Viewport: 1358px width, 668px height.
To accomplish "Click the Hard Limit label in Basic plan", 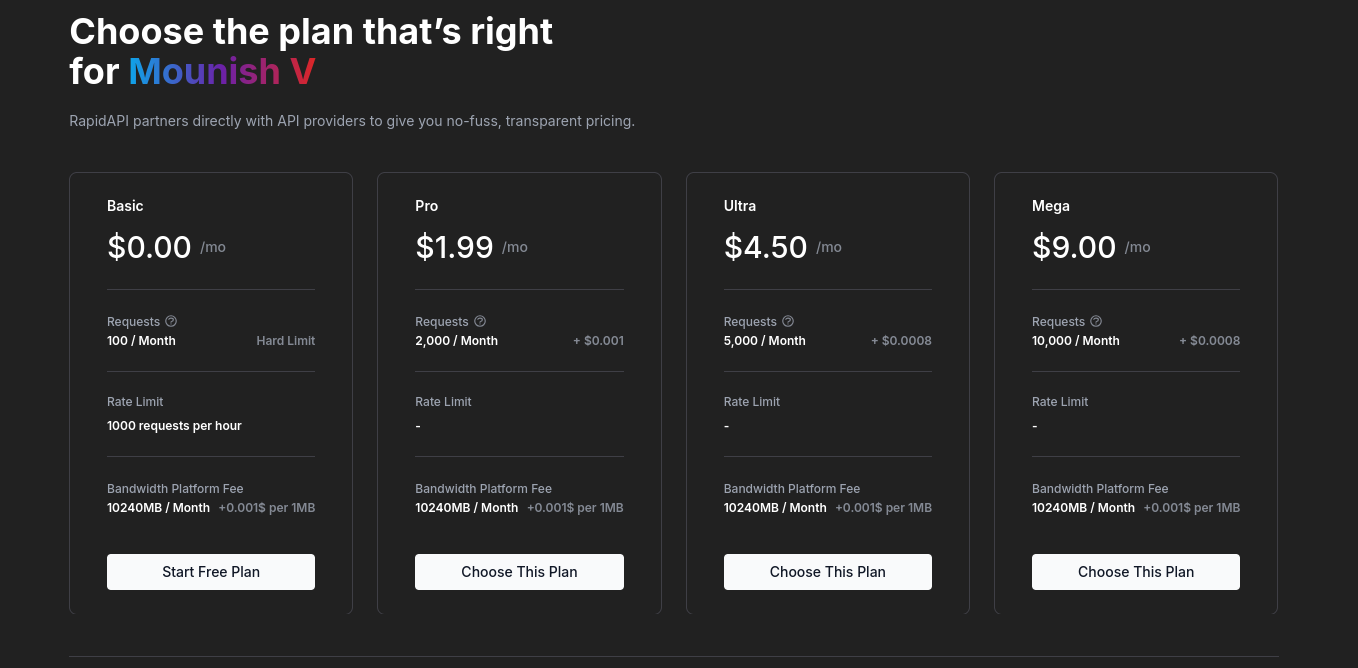I will [285, 341].
